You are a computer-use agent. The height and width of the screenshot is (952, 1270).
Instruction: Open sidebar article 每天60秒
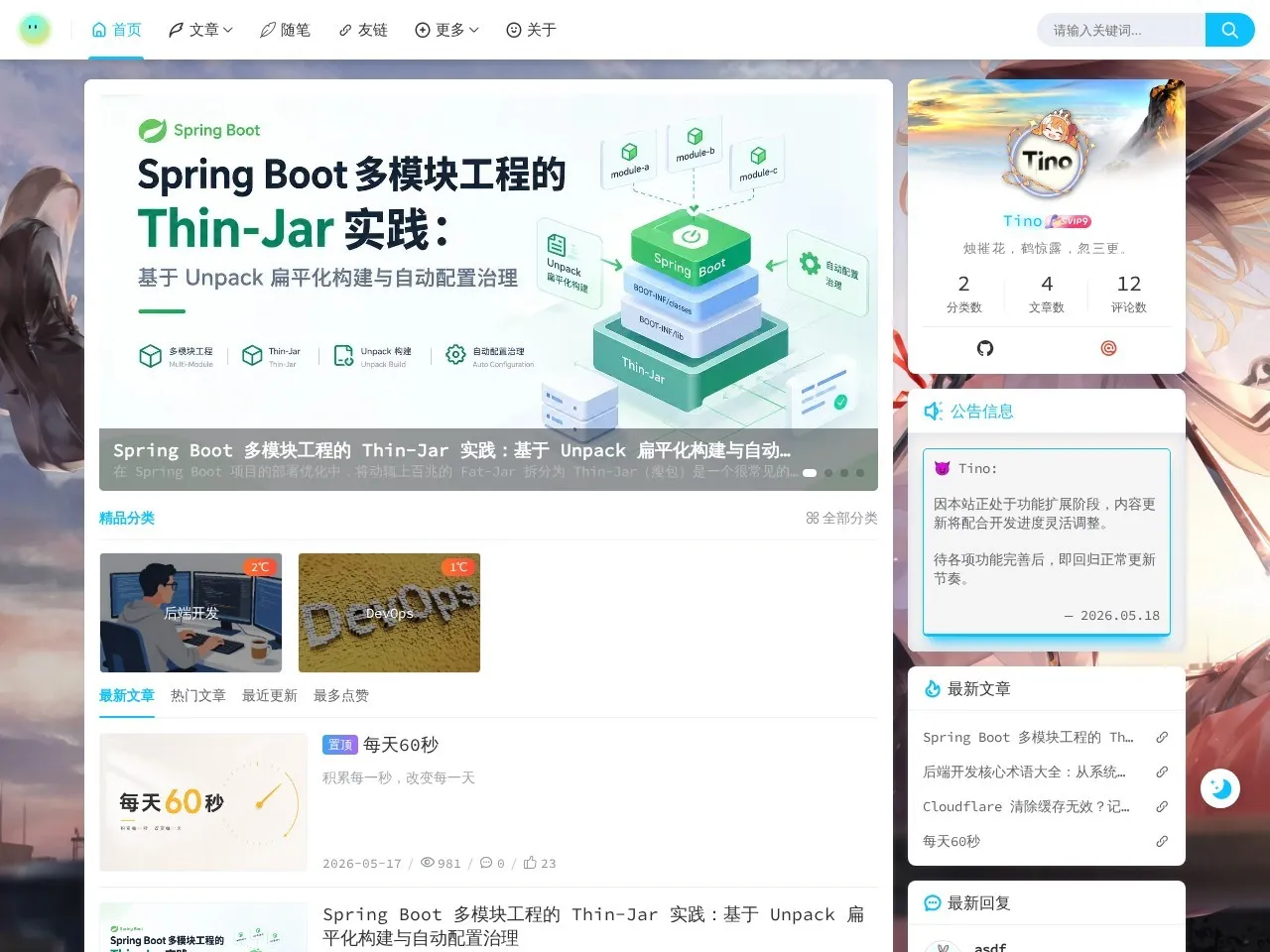click(952, 841)
